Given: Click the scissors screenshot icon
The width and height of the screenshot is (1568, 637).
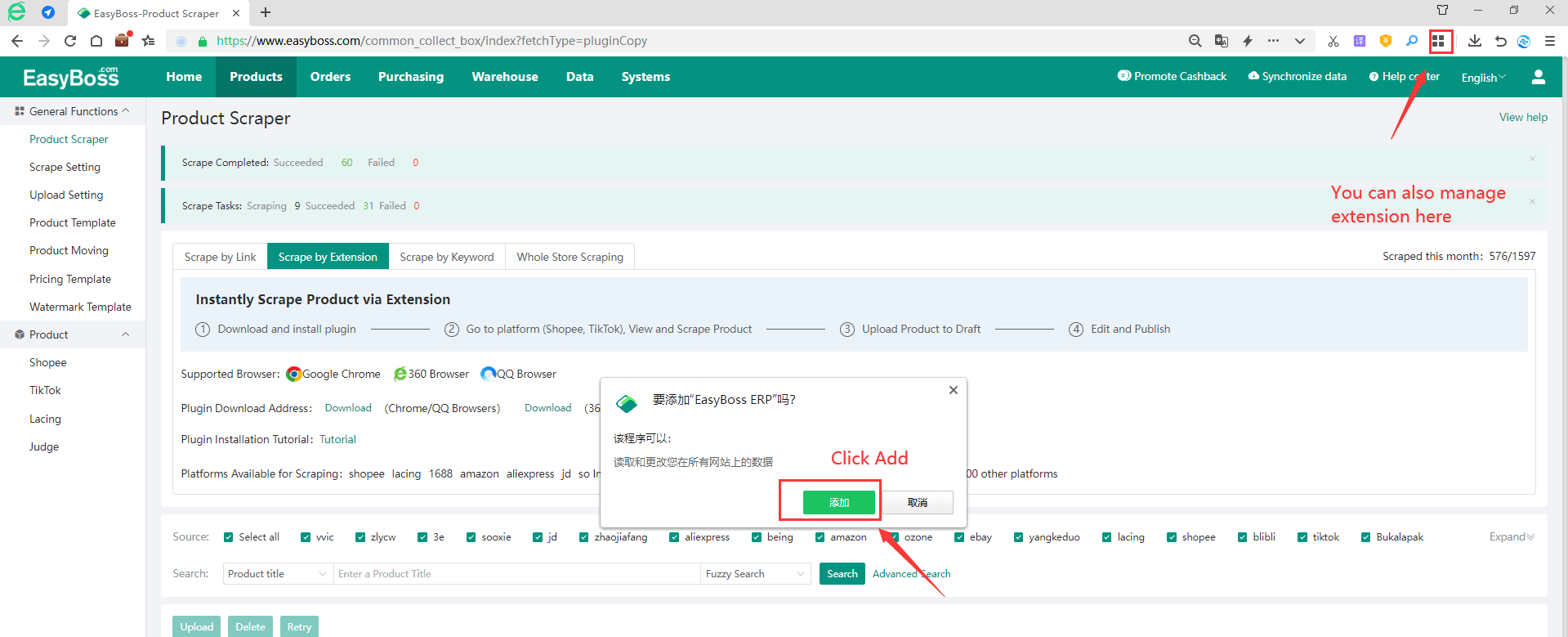Looking at the screenshot, I should point(1333,41).
